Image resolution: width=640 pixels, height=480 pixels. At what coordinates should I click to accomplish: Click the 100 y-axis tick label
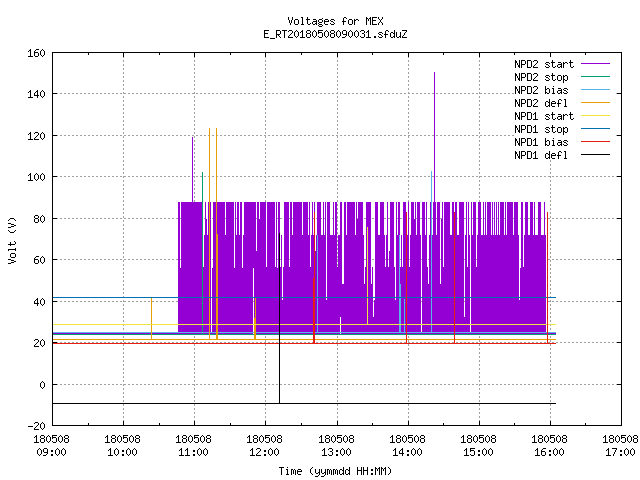36,177
